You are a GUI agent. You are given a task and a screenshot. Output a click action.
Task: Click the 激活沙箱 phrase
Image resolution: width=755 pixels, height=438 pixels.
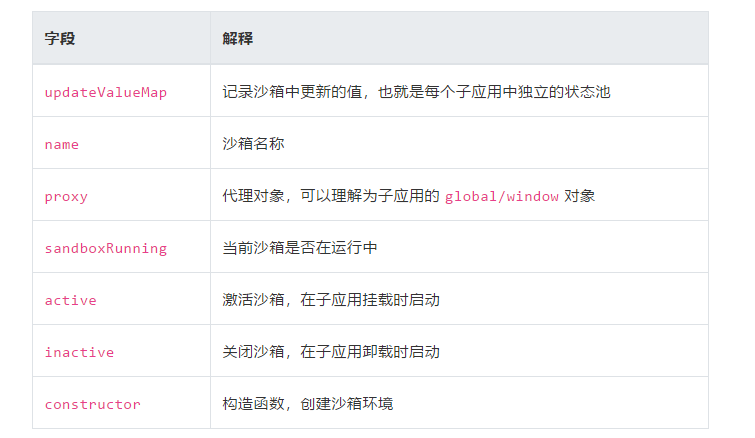coord(254,300)
